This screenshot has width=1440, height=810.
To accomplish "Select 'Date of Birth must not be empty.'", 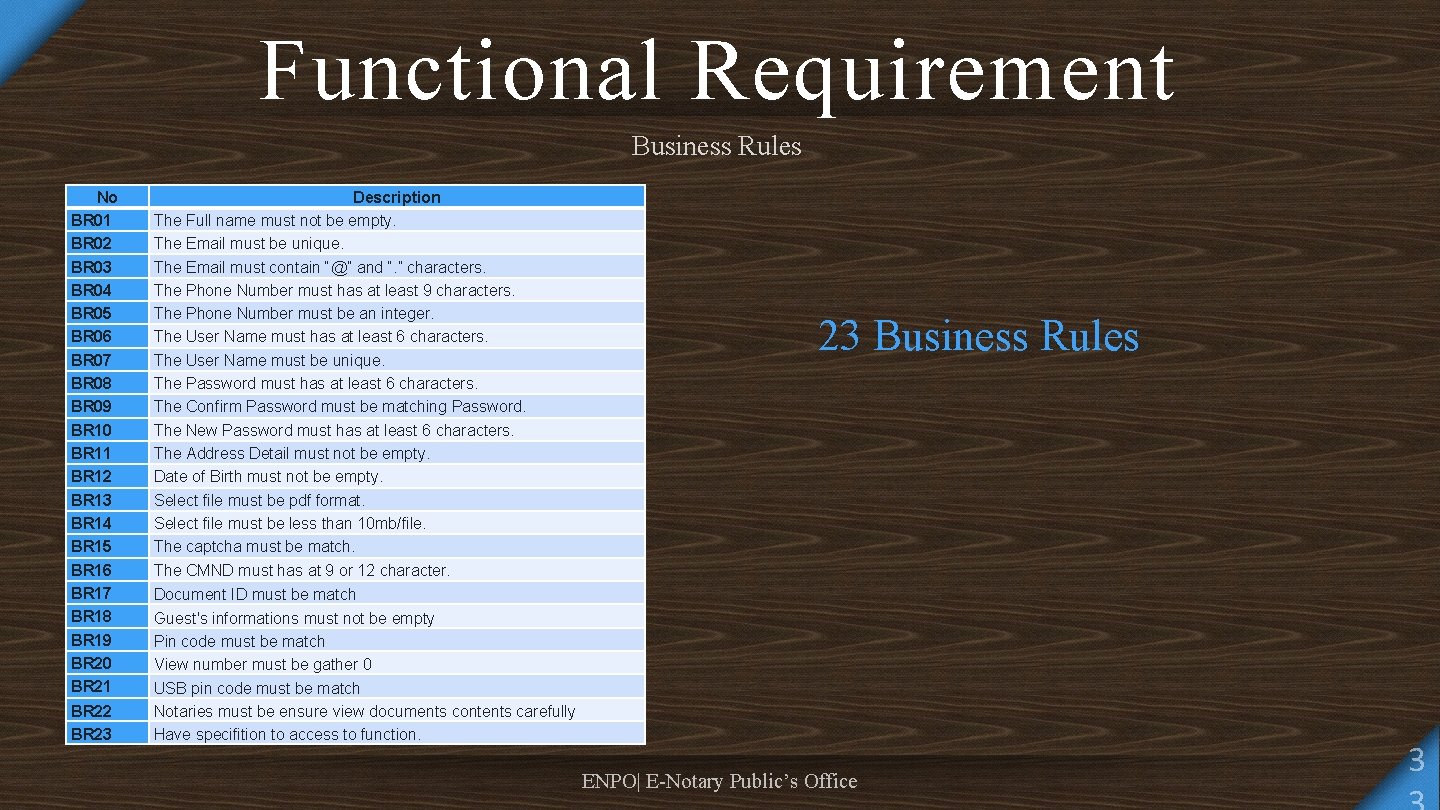I will point(397,476).
